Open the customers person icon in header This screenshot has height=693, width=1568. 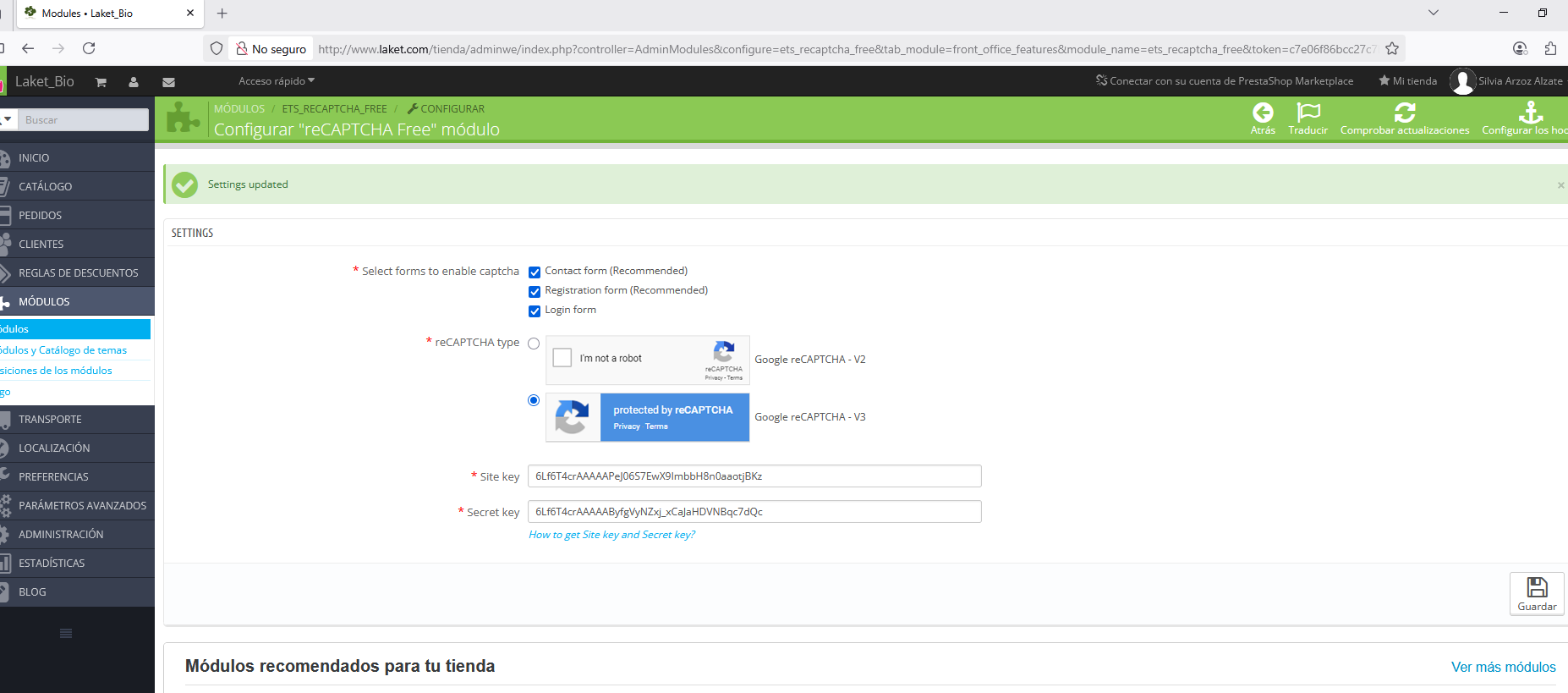click(x=134, y=82)
